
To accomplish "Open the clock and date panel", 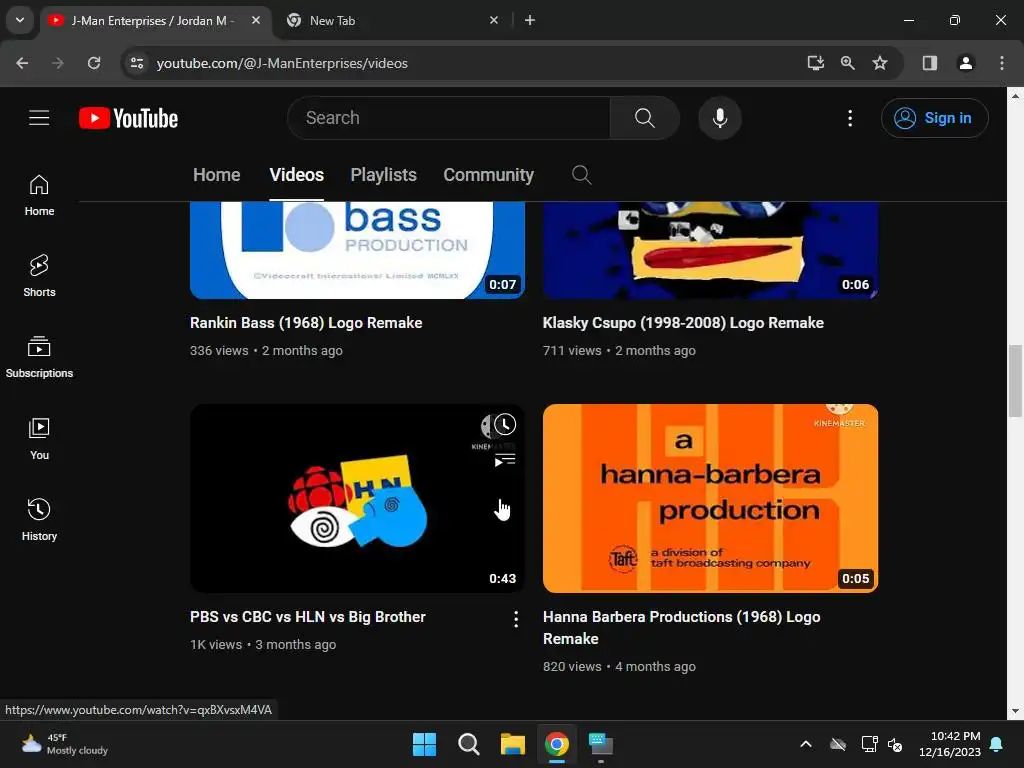I will tap(950, 744).
